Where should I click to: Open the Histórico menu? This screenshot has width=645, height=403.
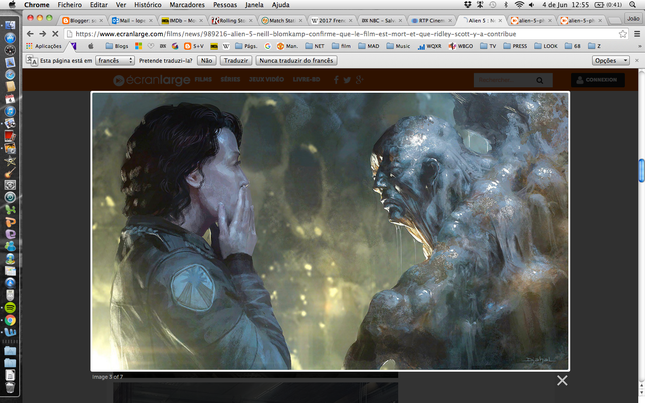(148, 5)
